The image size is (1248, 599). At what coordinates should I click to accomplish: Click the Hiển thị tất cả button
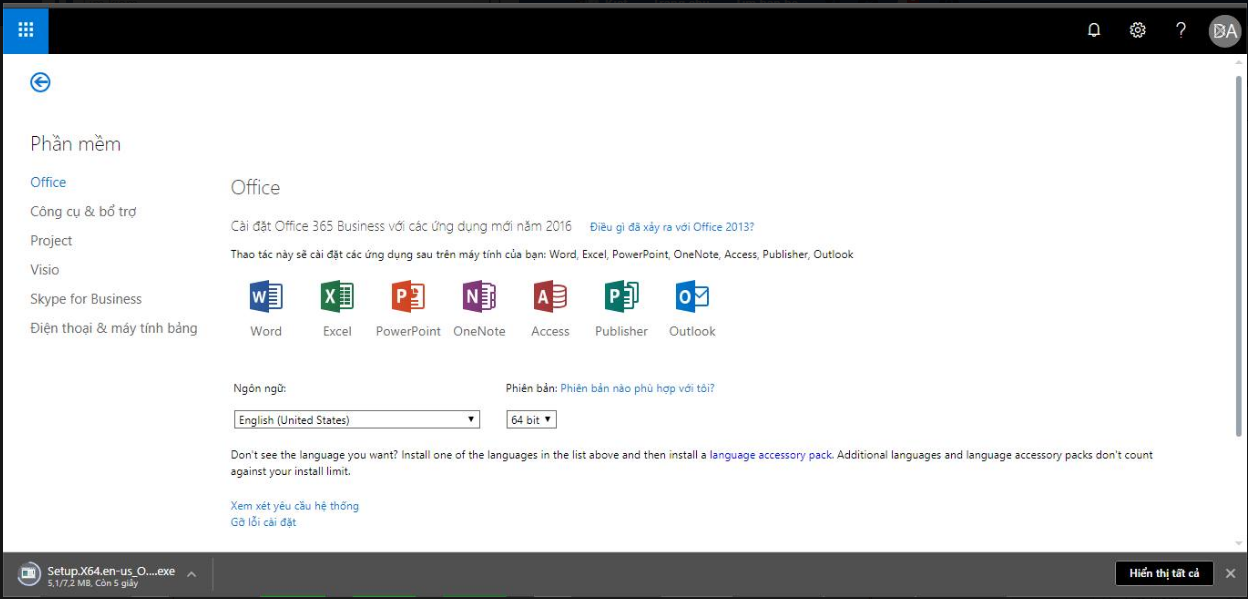(x=1164, y=573)
